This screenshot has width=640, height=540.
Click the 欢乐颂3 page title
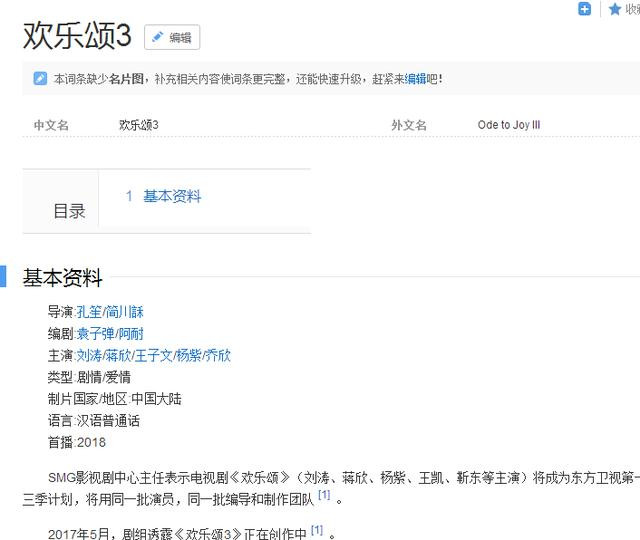point(77,36)
